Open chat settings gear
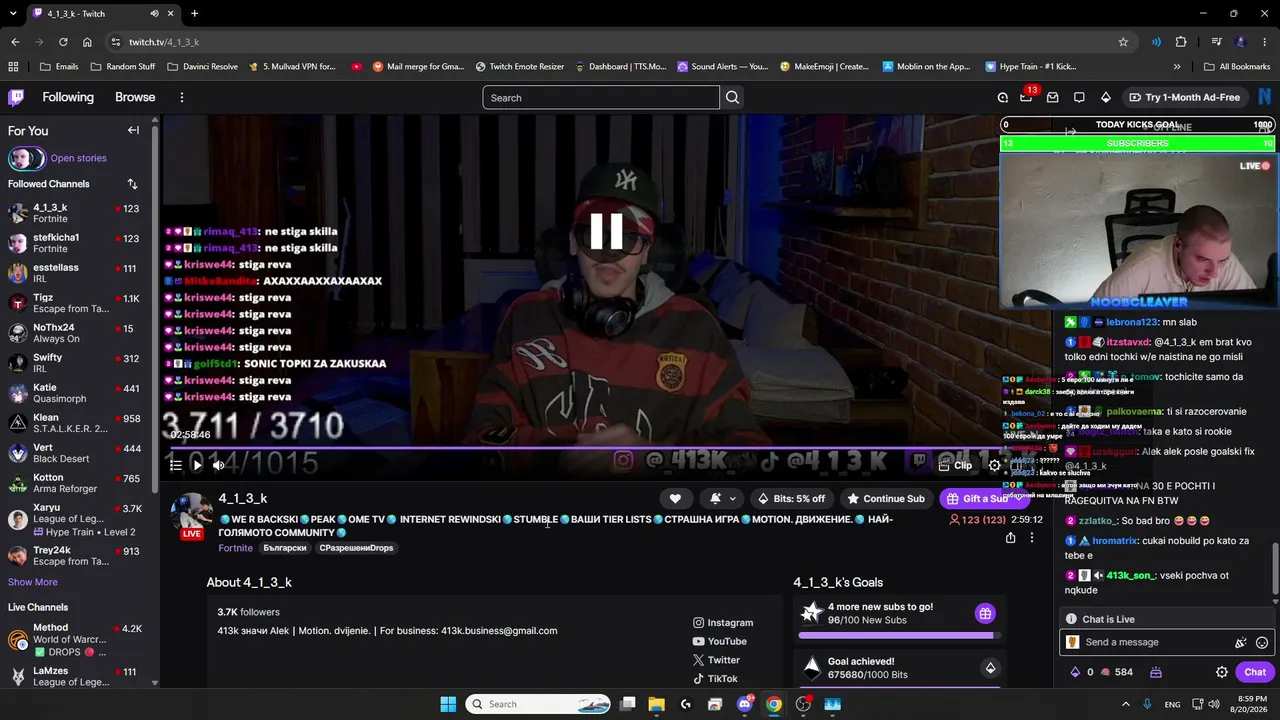 1221,672
